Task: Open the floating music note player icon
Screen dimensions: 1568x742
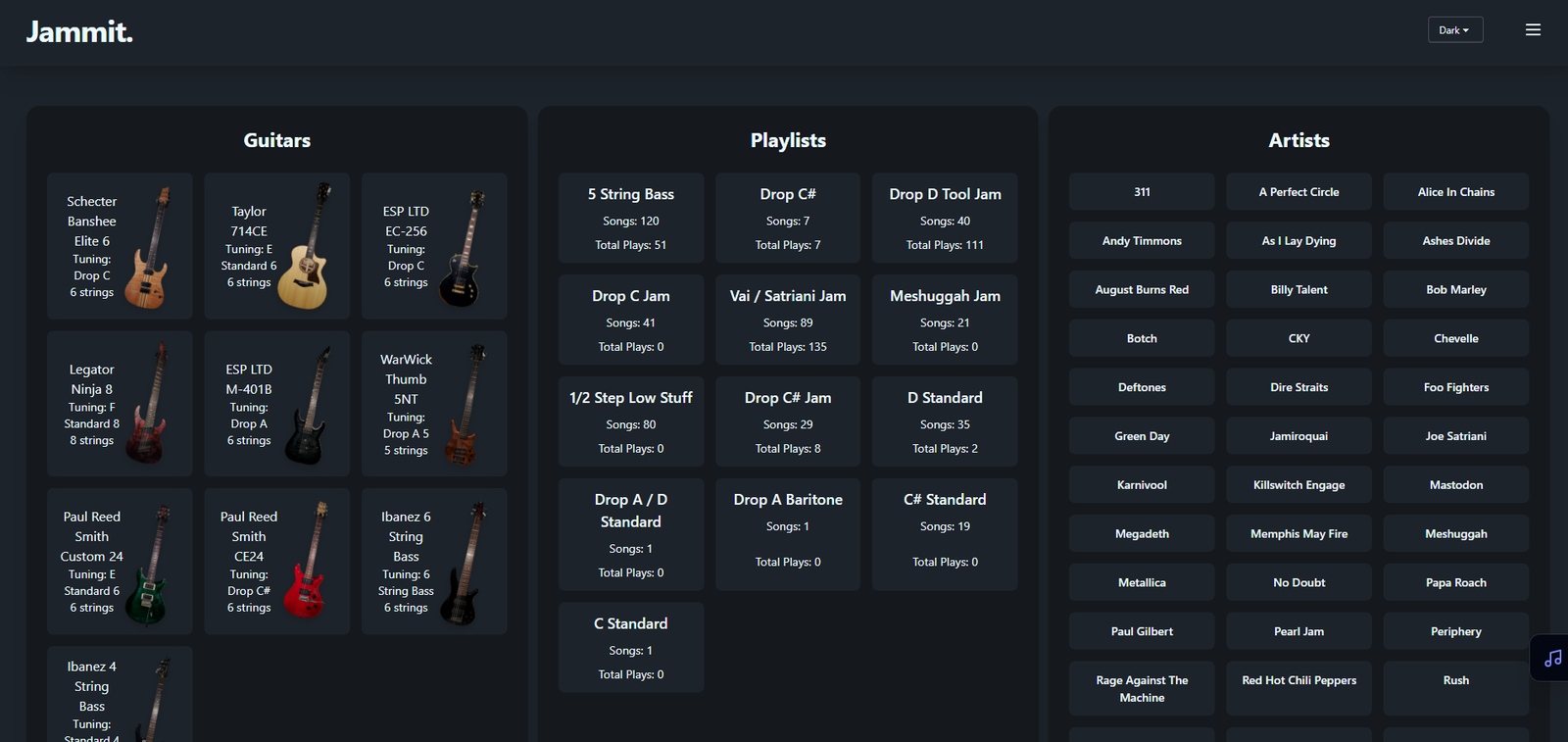Action: pos(1552,658)
